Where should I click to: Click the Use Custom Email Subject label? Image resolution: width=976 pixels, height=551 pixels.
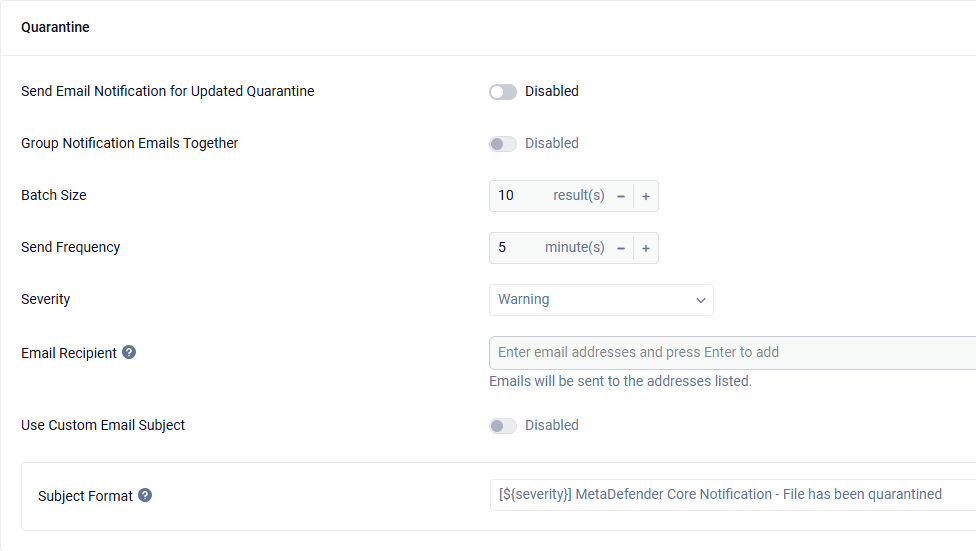(x=103, y=425)
